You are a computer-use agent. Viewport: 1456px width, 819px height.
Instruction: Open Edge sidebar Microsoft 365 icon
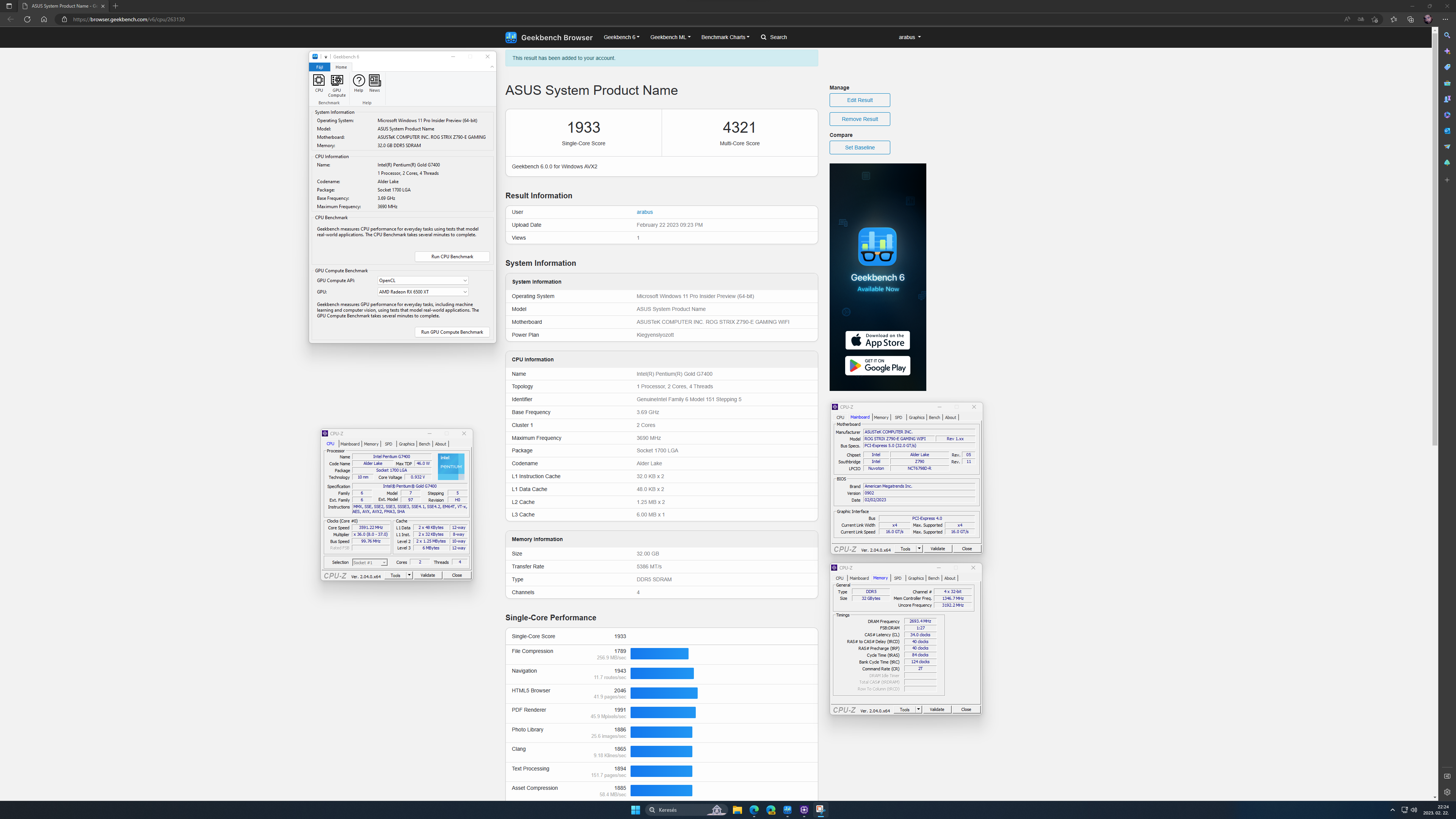1447,115
